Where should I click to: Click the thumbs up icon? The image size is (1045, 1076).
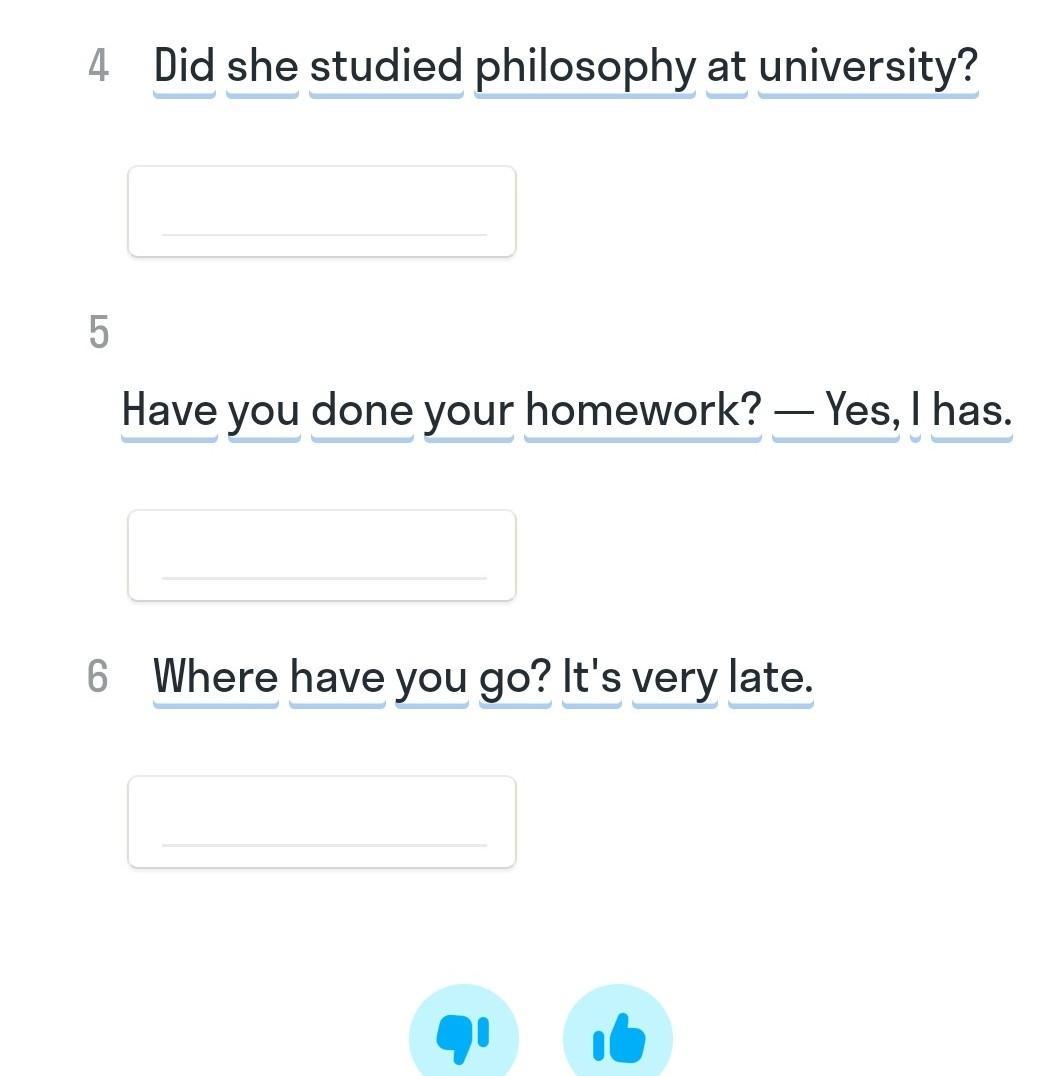pos(618,1038)
